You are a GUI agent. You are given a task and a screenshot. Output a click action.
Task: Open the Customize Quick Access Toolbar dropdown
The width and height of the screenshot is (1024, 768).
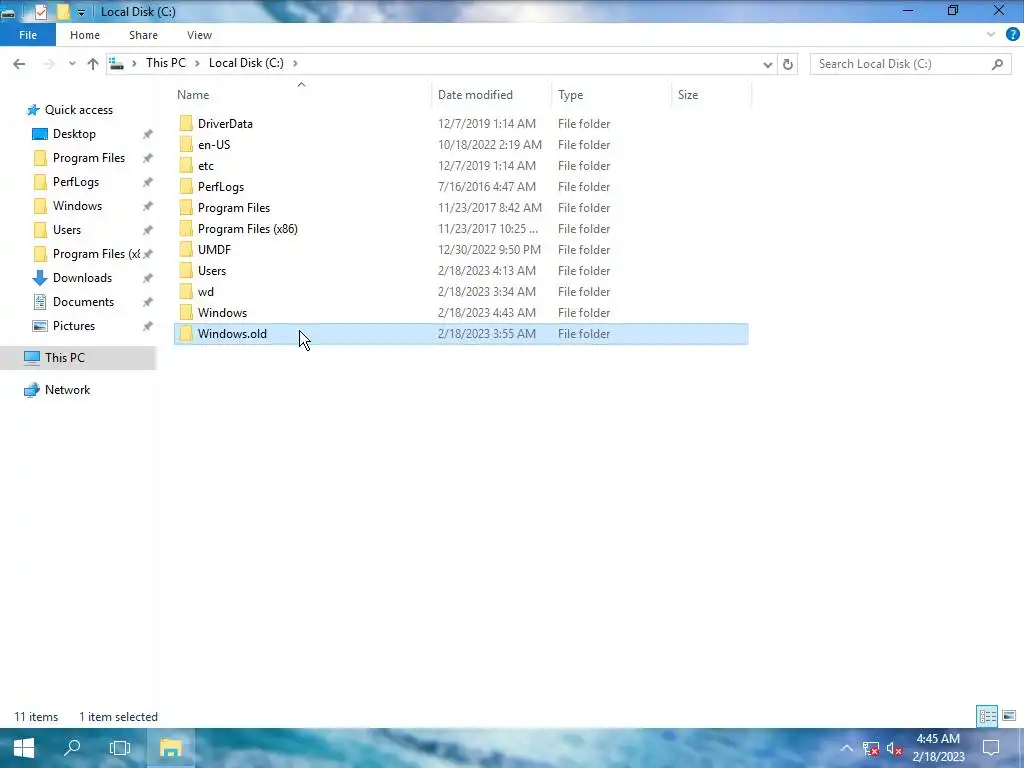click(81, 12)
